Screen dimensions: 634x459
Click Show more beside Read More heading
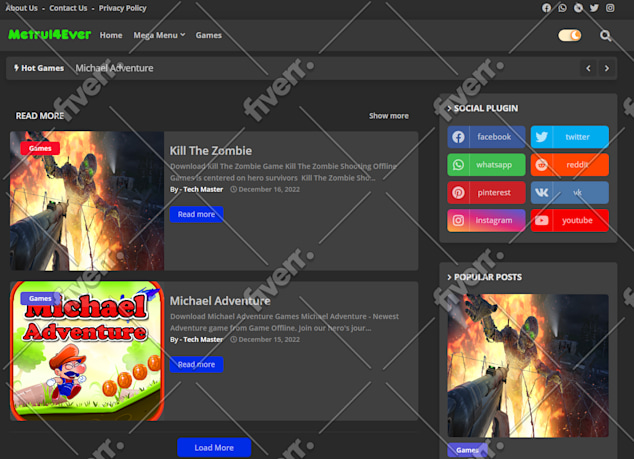pyautogui.click(x=389, y=116)
